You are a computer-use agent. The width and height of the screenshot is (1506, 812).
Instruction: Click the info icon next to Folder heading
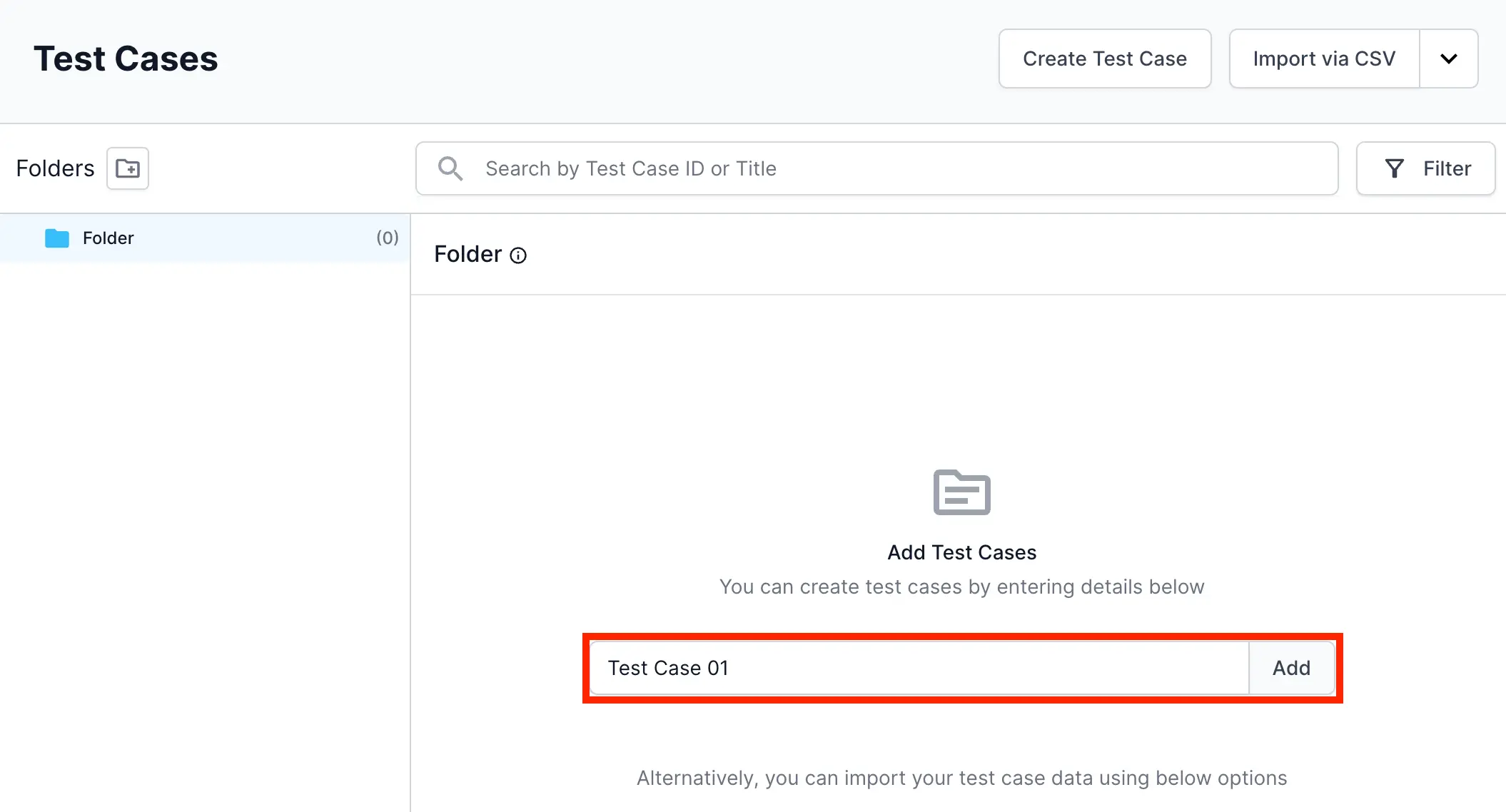coord(518,255)
